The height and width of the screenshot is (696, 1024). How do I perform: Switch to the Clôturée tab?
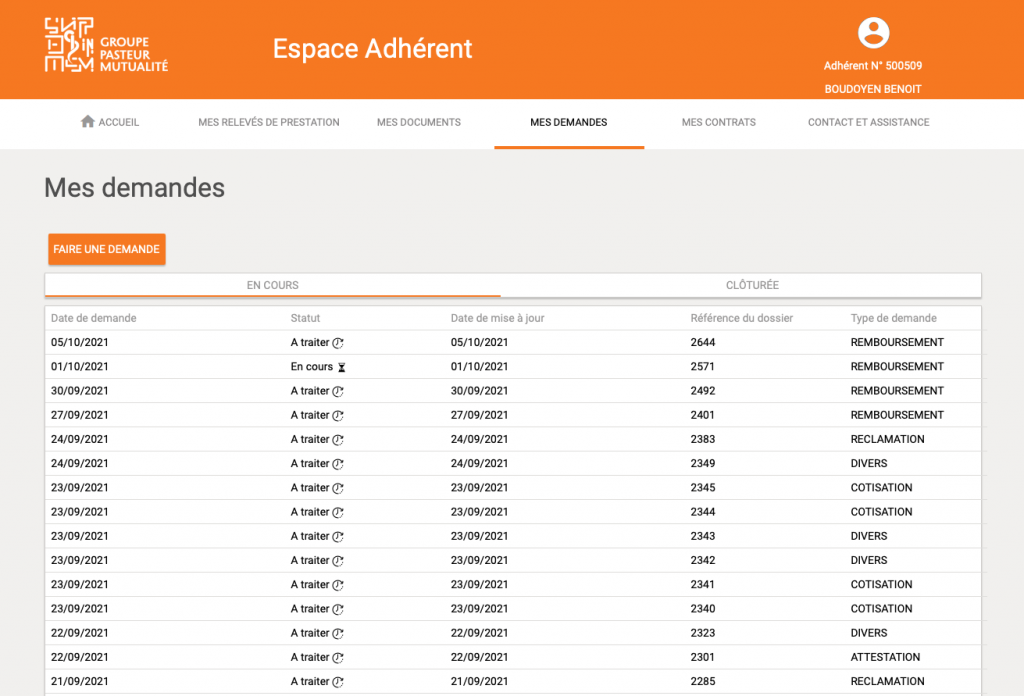pos(752,285)
